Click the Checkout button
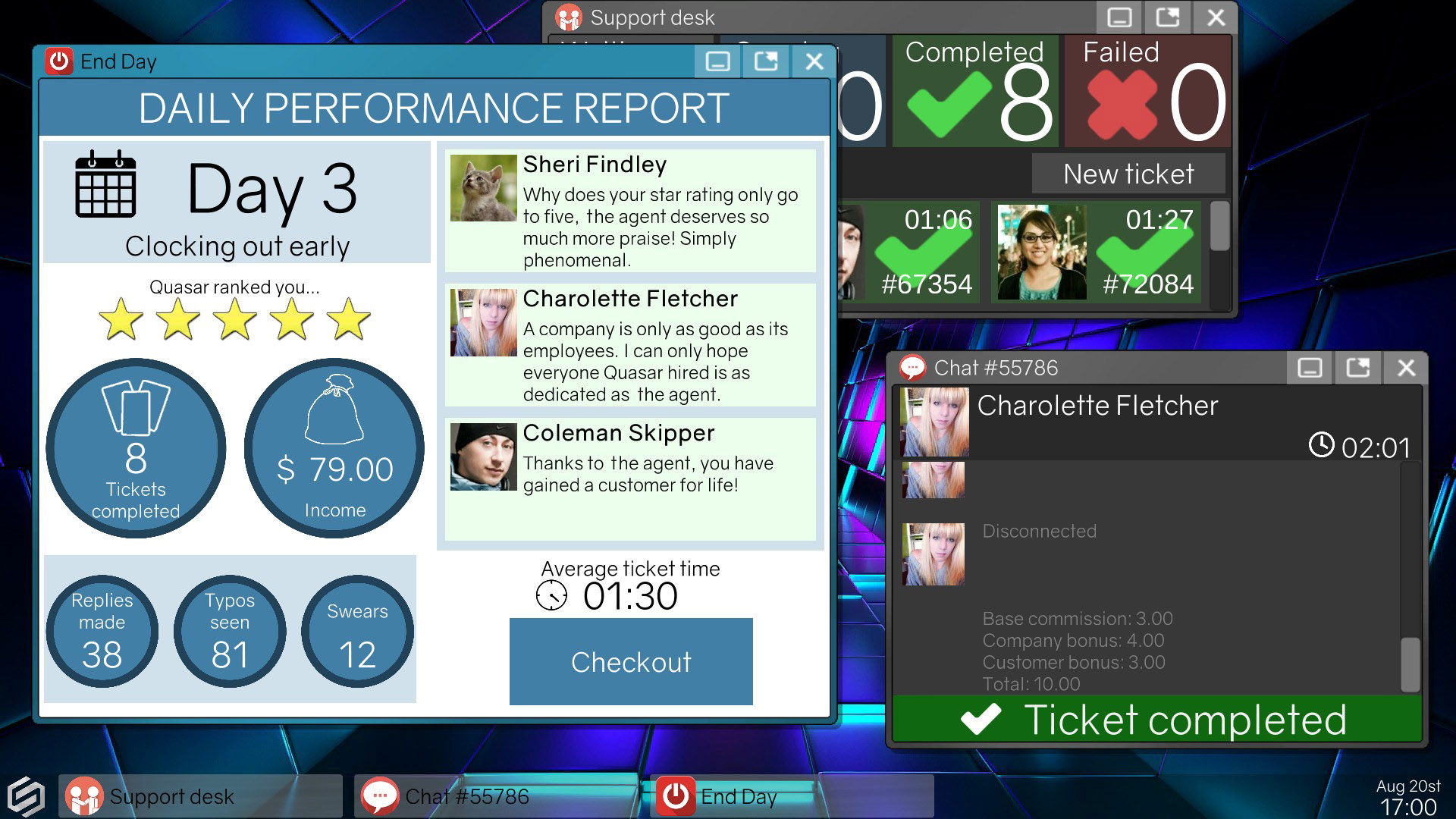The width and height of the screenshot is (1456, 819). coord(630,662)
